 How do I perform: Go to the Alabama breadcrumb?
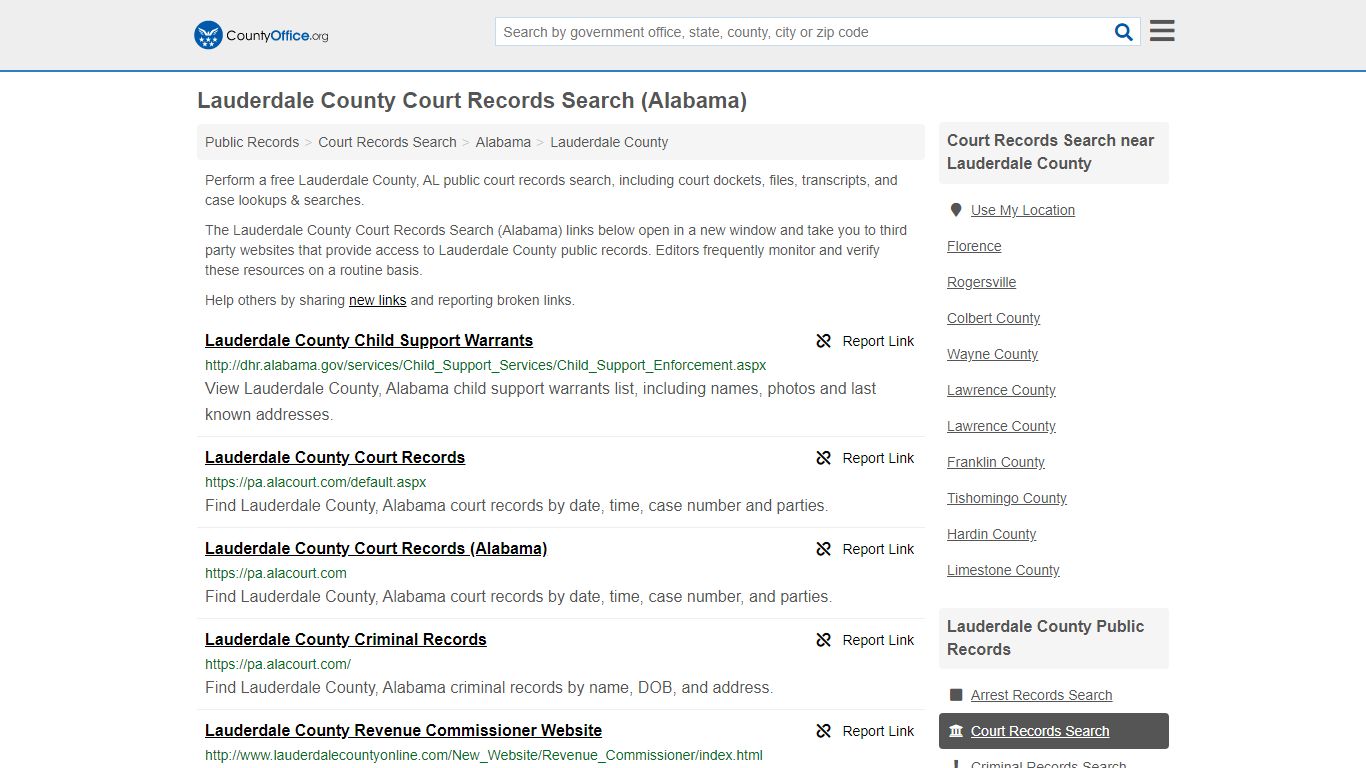pos(503,142)
